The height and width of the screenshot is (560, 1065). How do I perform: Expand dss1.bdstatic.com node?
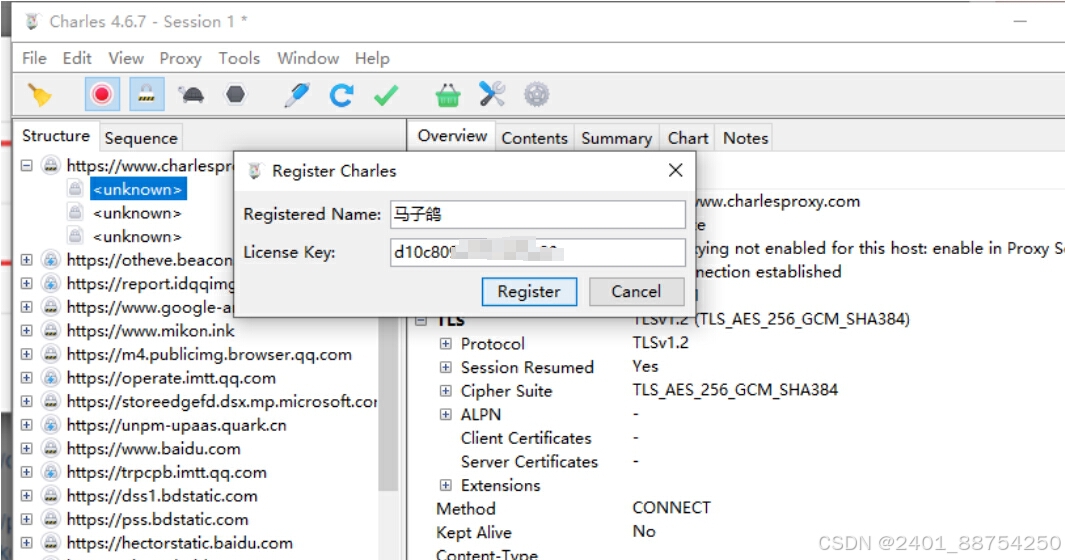pyautogui.click(x=26, y=495)
